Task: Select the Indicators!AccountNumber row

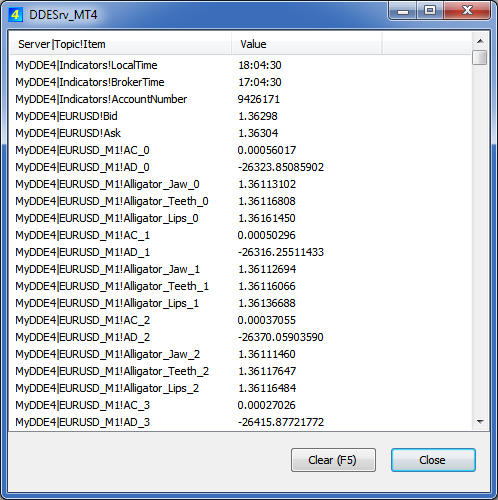Action: (x=241, y=99)
